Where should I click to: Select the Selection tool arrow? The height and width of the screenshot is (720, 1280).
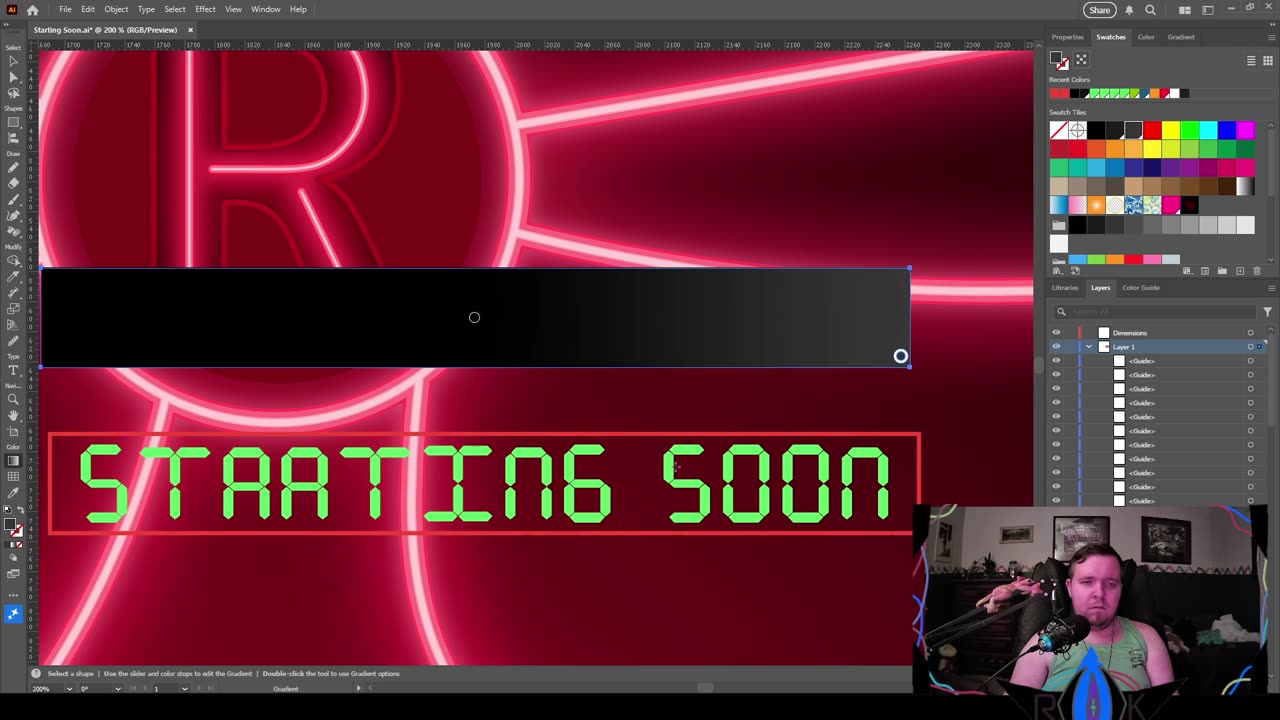click(x=13, y=62)
